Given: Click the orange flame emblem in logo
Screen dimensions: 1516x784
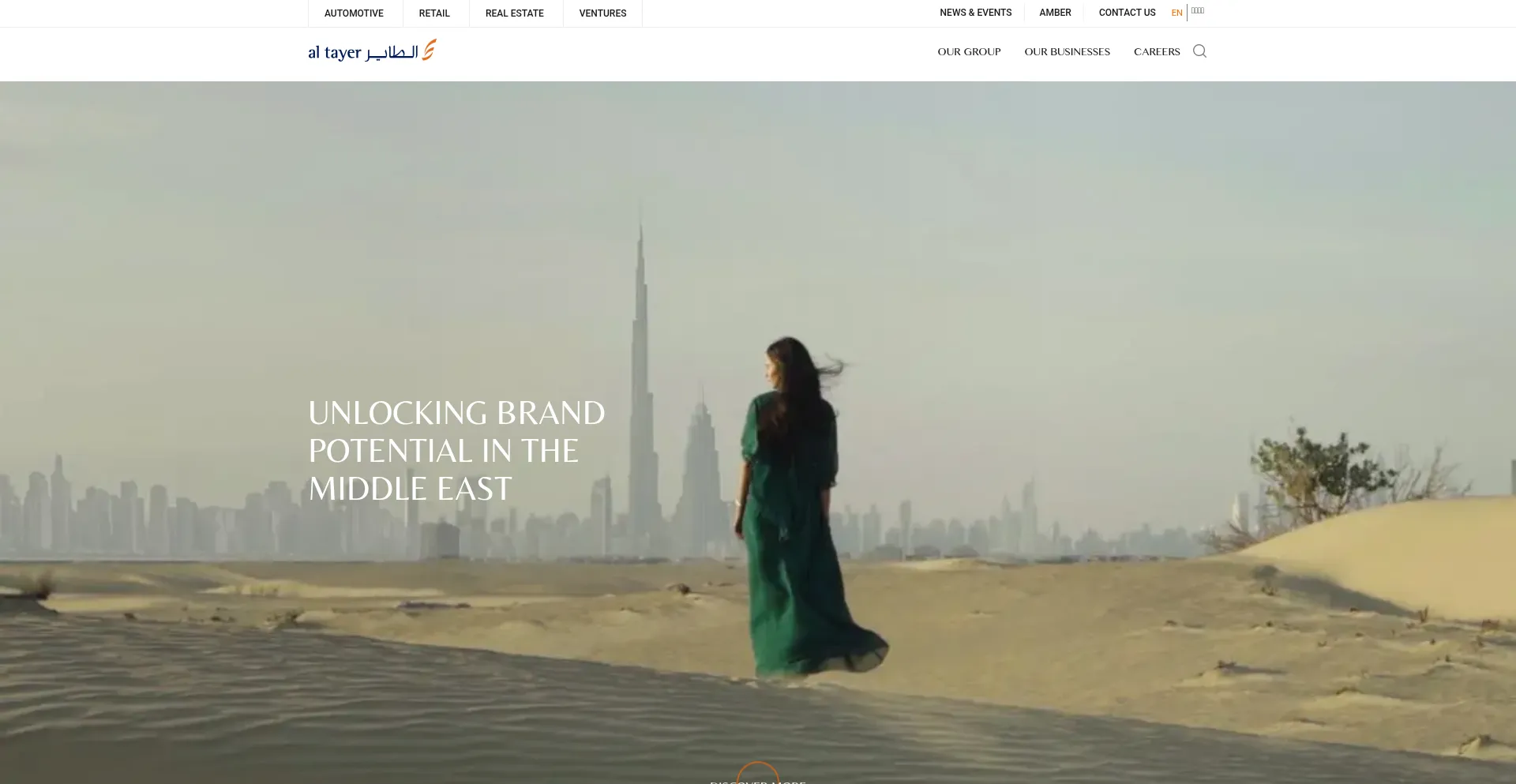Looking at the screenshot, I should pos(429,50).
